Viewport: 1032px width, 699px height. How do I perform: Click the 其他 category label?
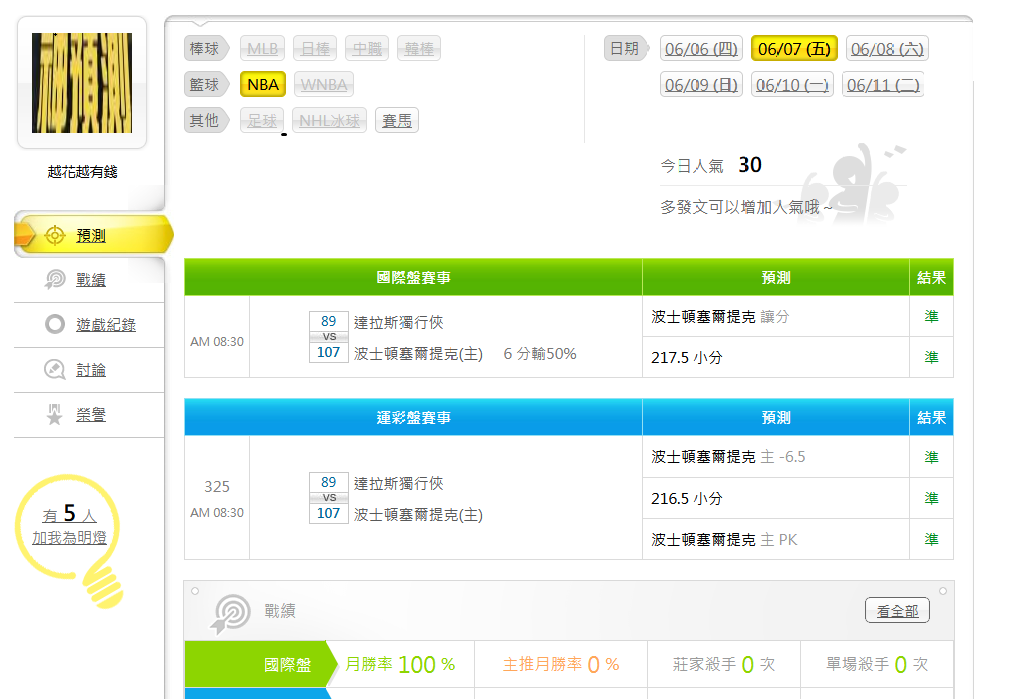pyautogui.click(x=205, y=120)
